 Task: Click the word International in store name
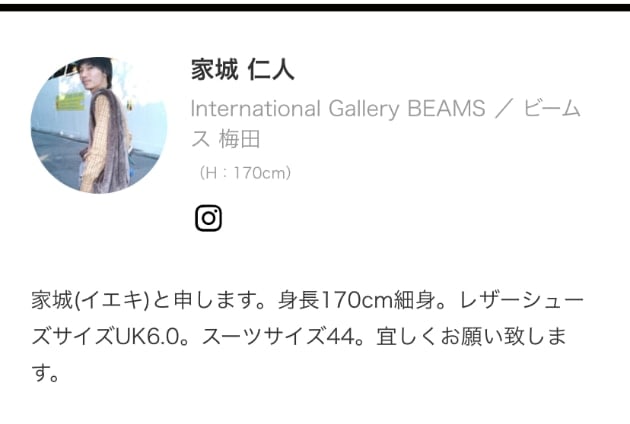(256, 109)
